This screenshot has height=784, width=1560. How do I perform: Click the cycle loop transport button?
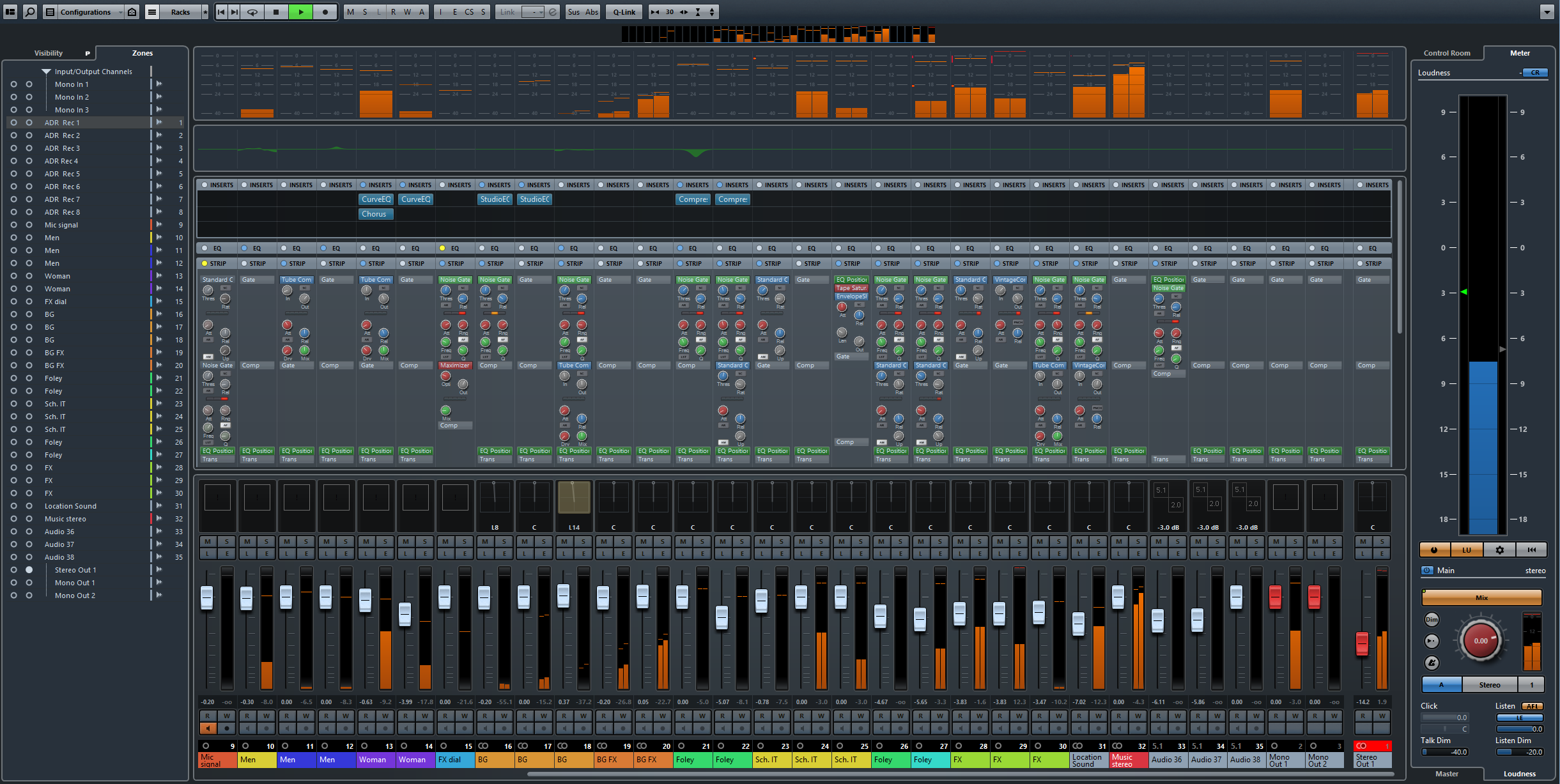click(x=252, y=12)
